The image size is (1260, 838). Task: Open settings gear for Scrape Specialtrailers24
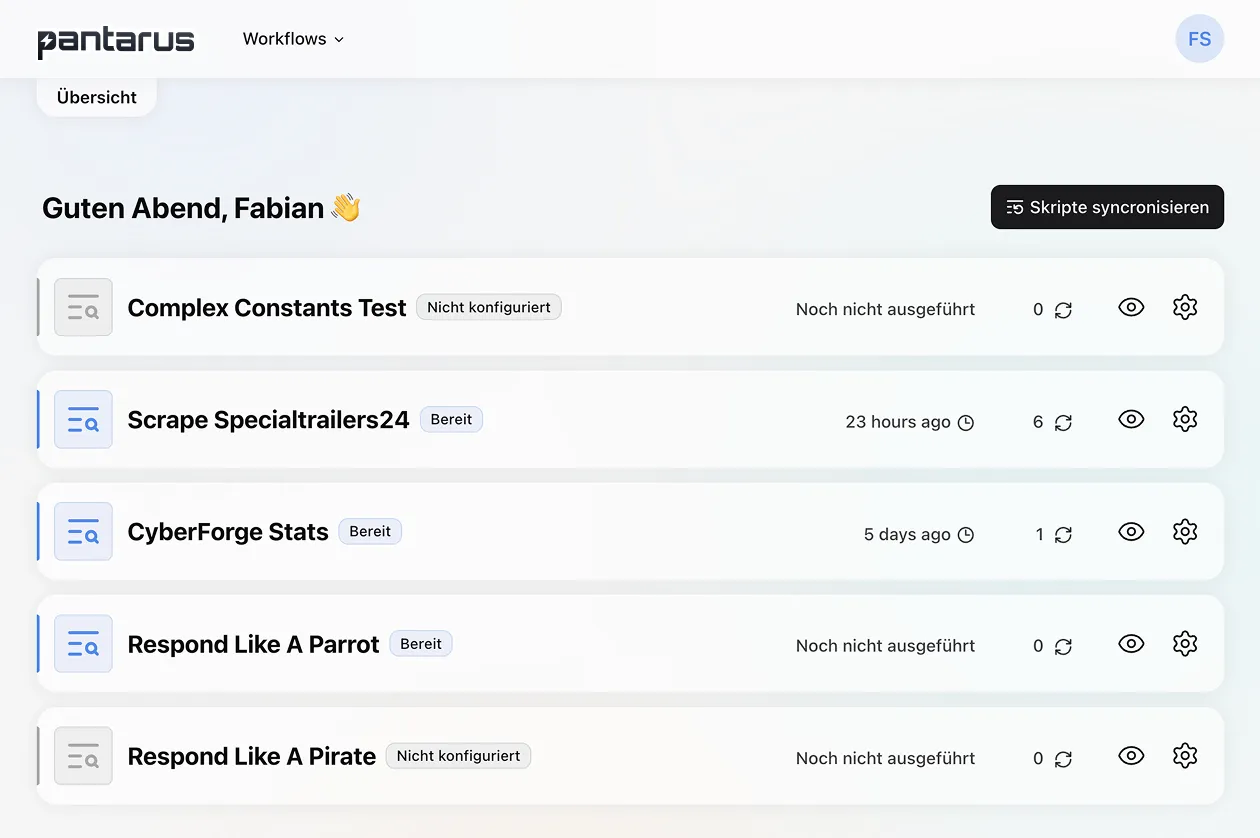pos(1185,420)
